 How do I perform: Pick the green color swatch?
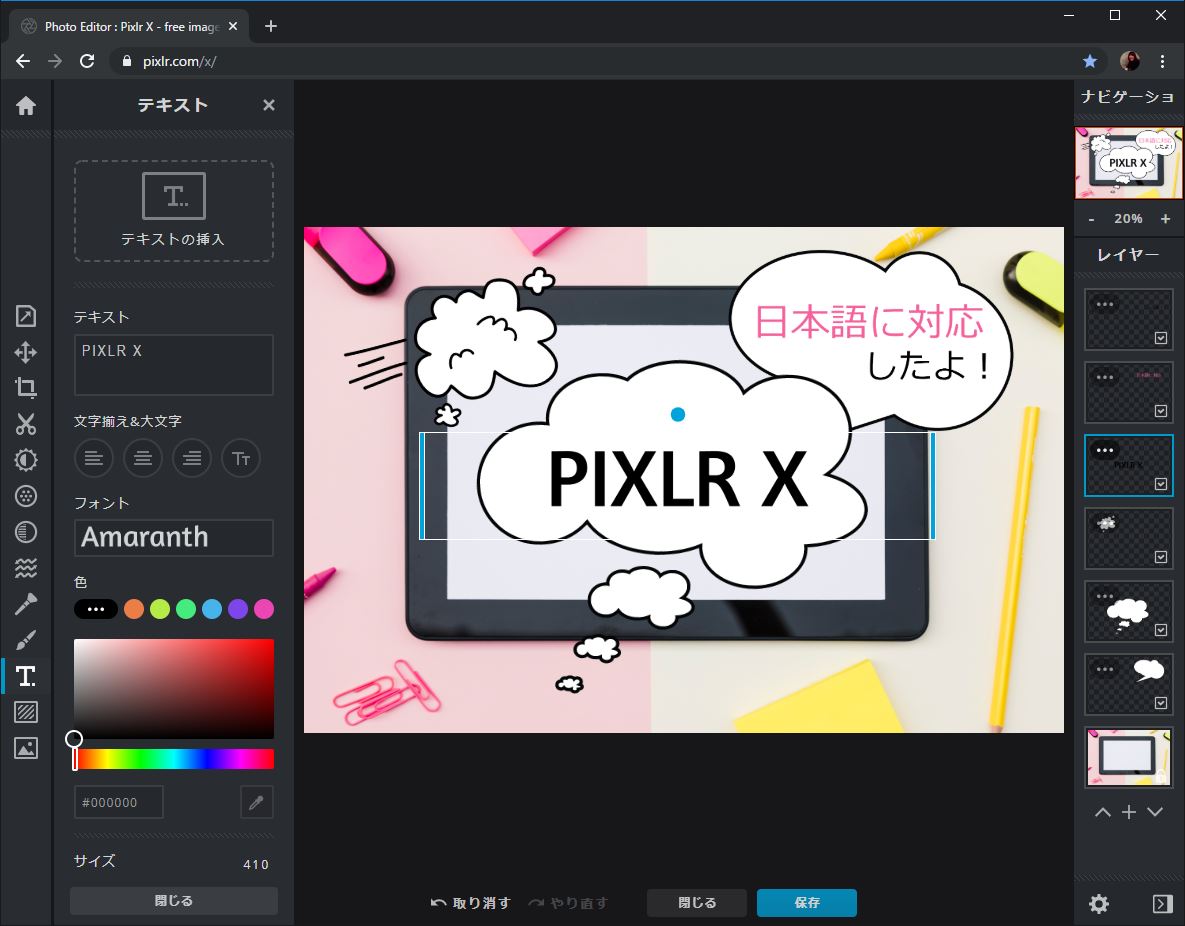coord(186,609)
